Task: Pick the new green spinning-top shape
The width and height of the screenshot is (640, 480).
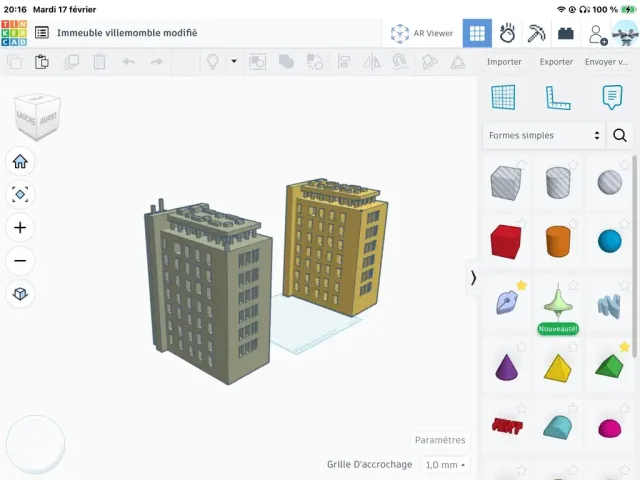Action: pos(558,302)
